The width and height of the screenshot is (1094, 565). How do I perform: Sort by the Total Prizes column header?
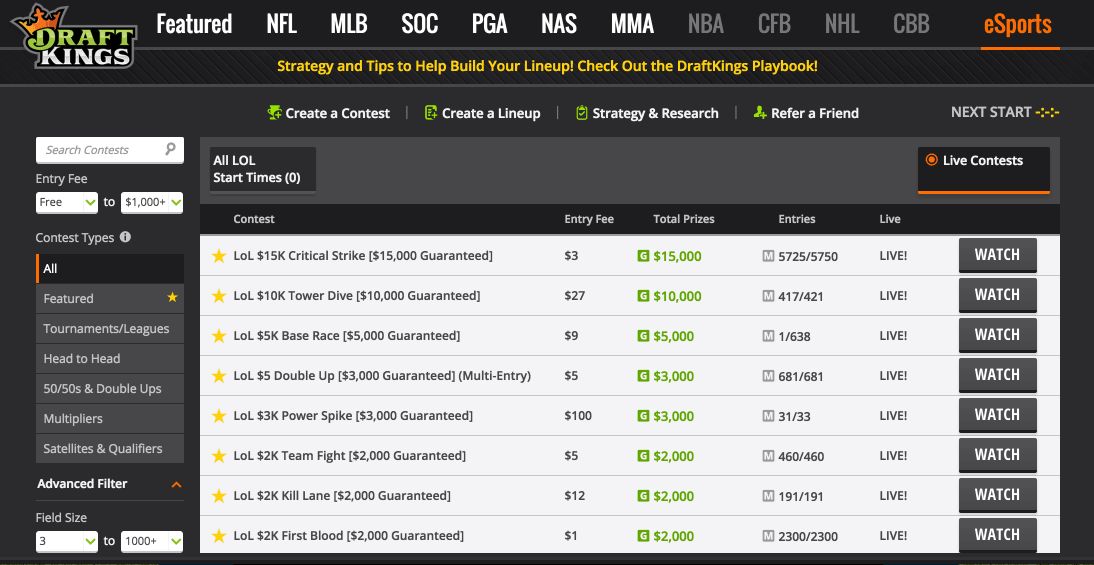[684, 219]
